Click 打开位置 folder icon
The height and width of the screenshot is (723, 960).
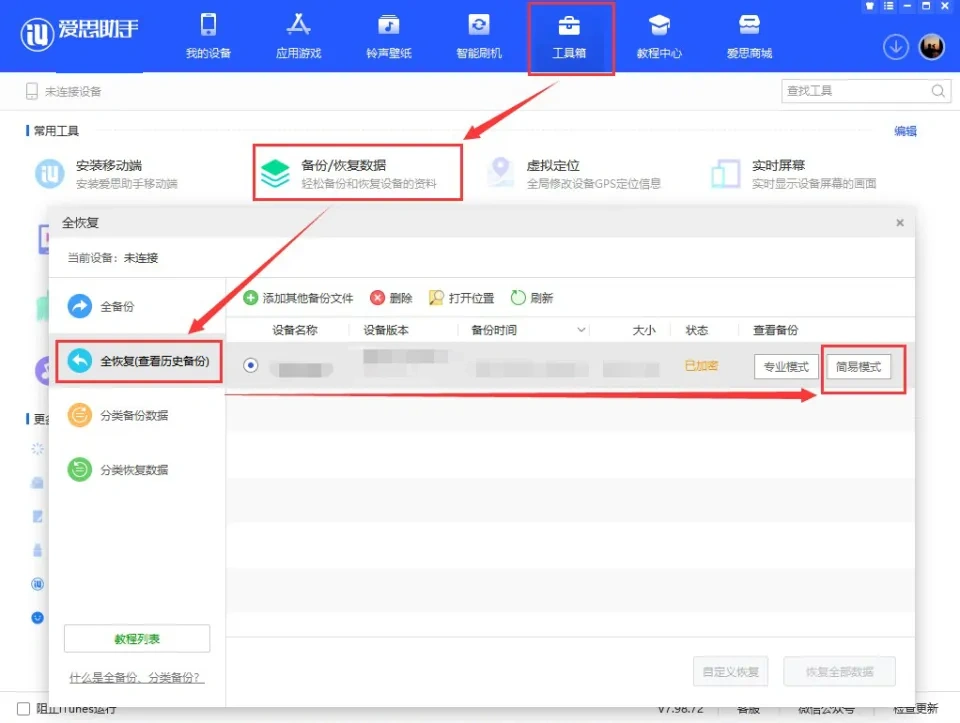[x=436, y=298]
